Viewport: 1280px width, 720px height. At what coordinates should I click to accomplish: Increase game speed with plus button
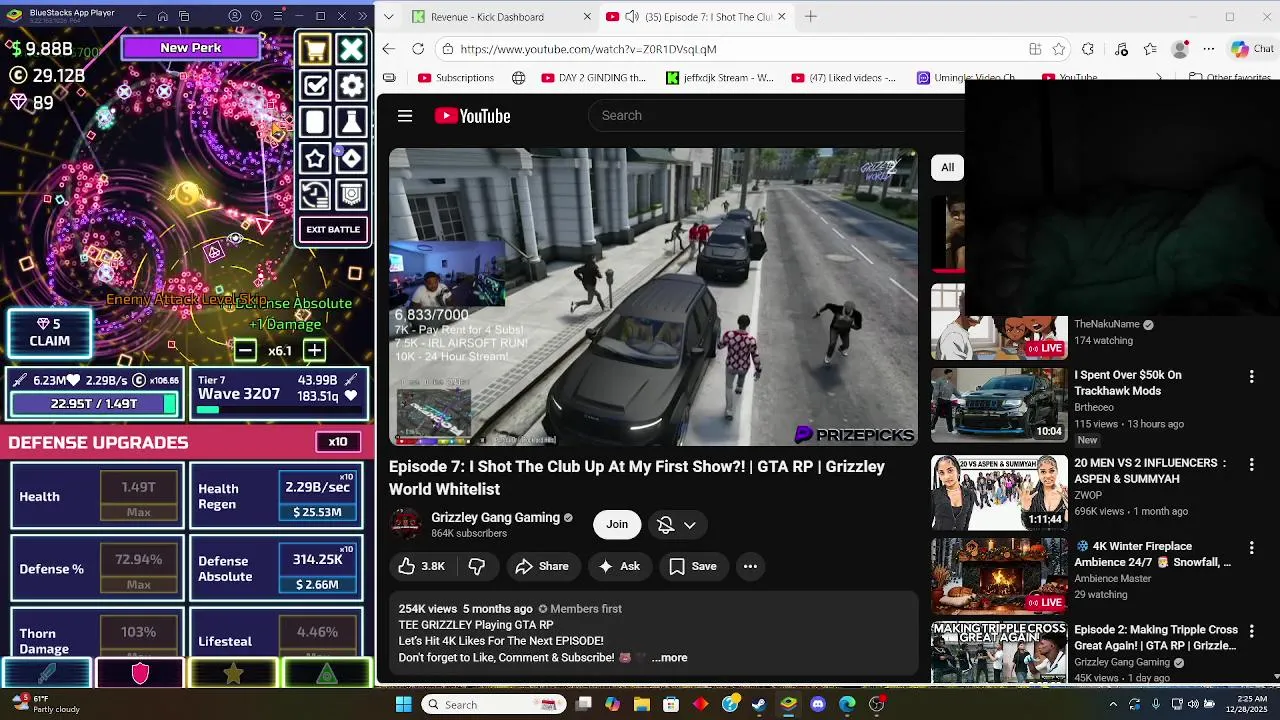point(314,350)
